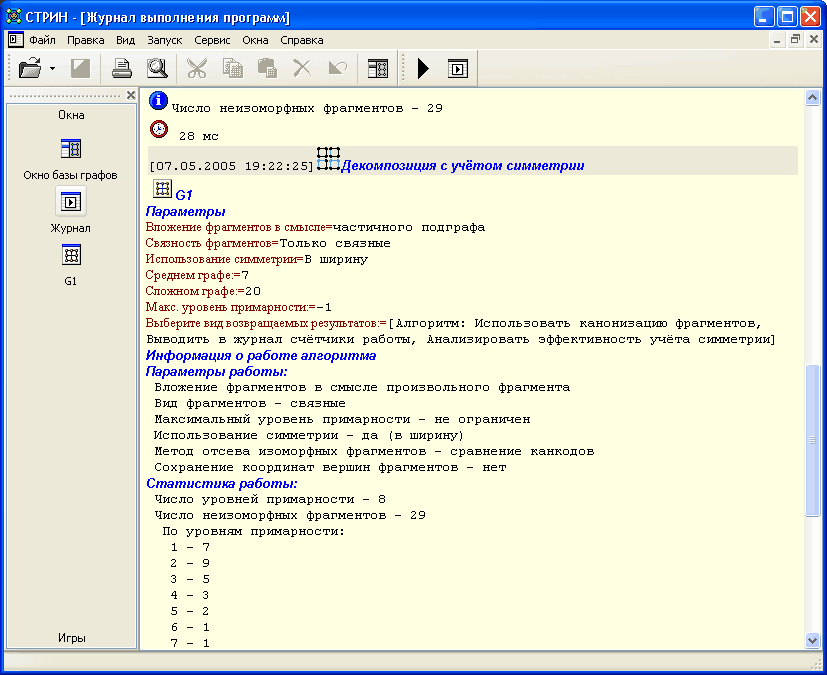This screenshot has height=675, width=827.
Task: Open the Справка menu
Action: (302, 40)
